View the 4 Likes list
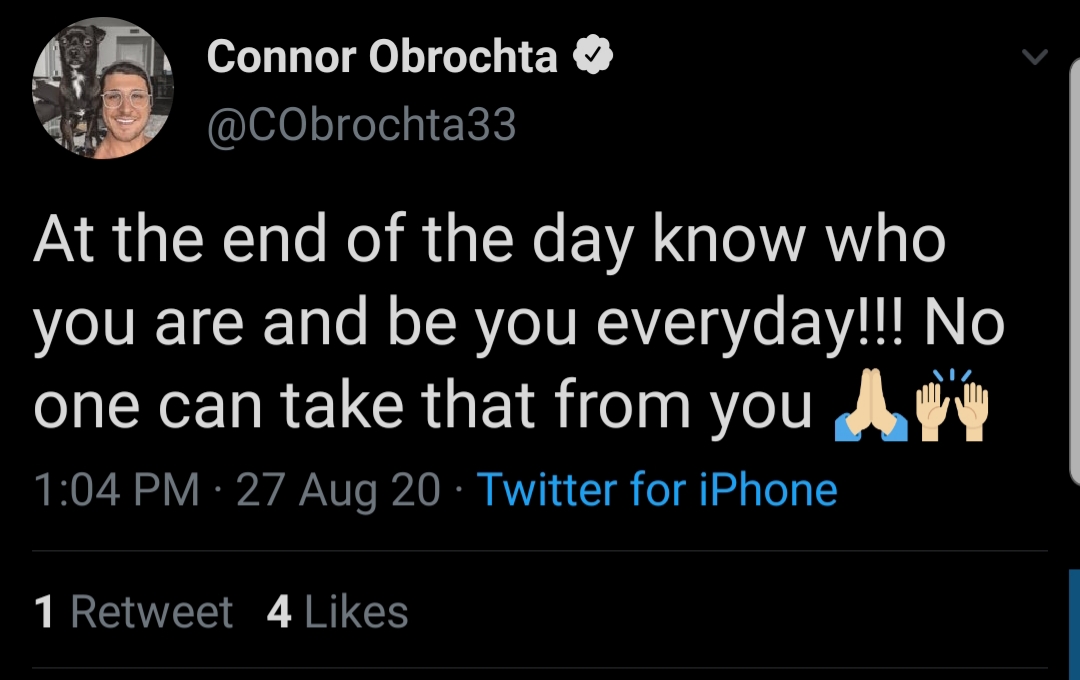This screenshot has height=680, width=1080. click(338, 612)
